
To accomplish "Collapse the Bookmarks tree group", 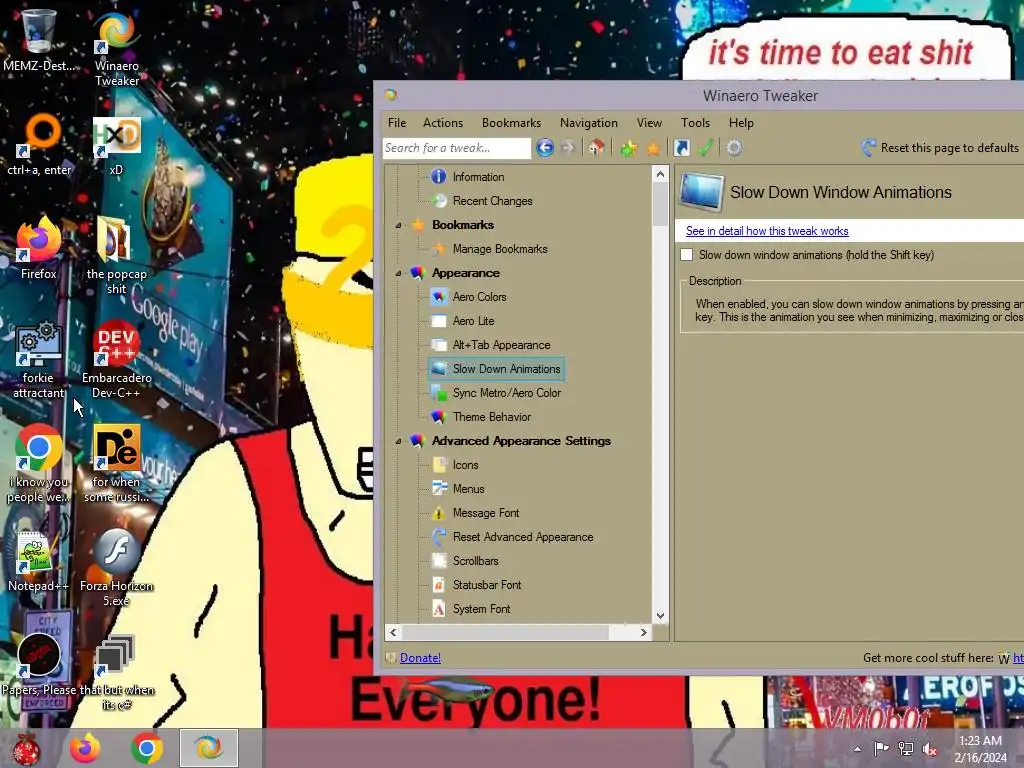I will pos(398,225).
